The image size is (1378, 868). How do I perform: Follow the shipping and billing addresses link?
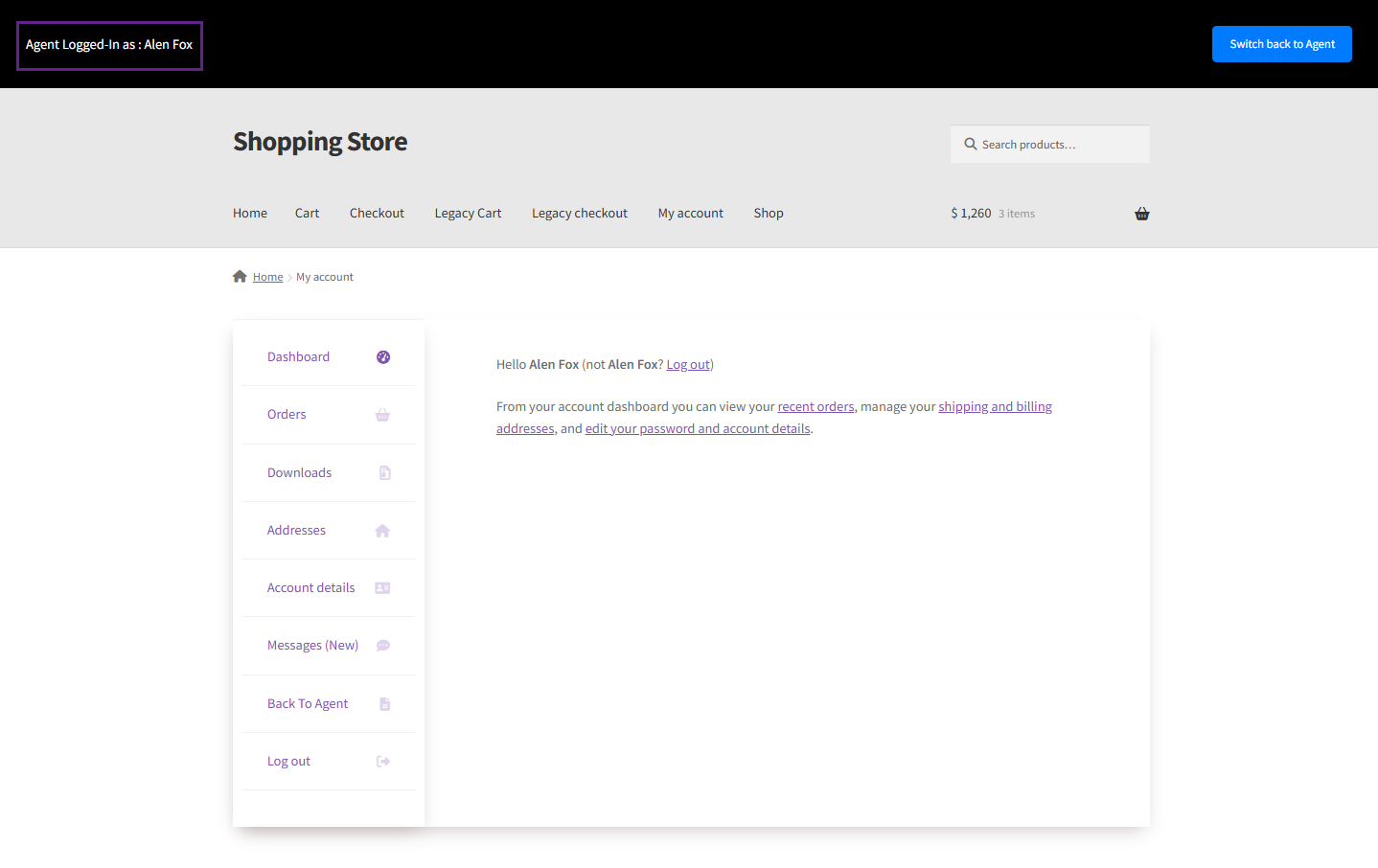(995, 406)
